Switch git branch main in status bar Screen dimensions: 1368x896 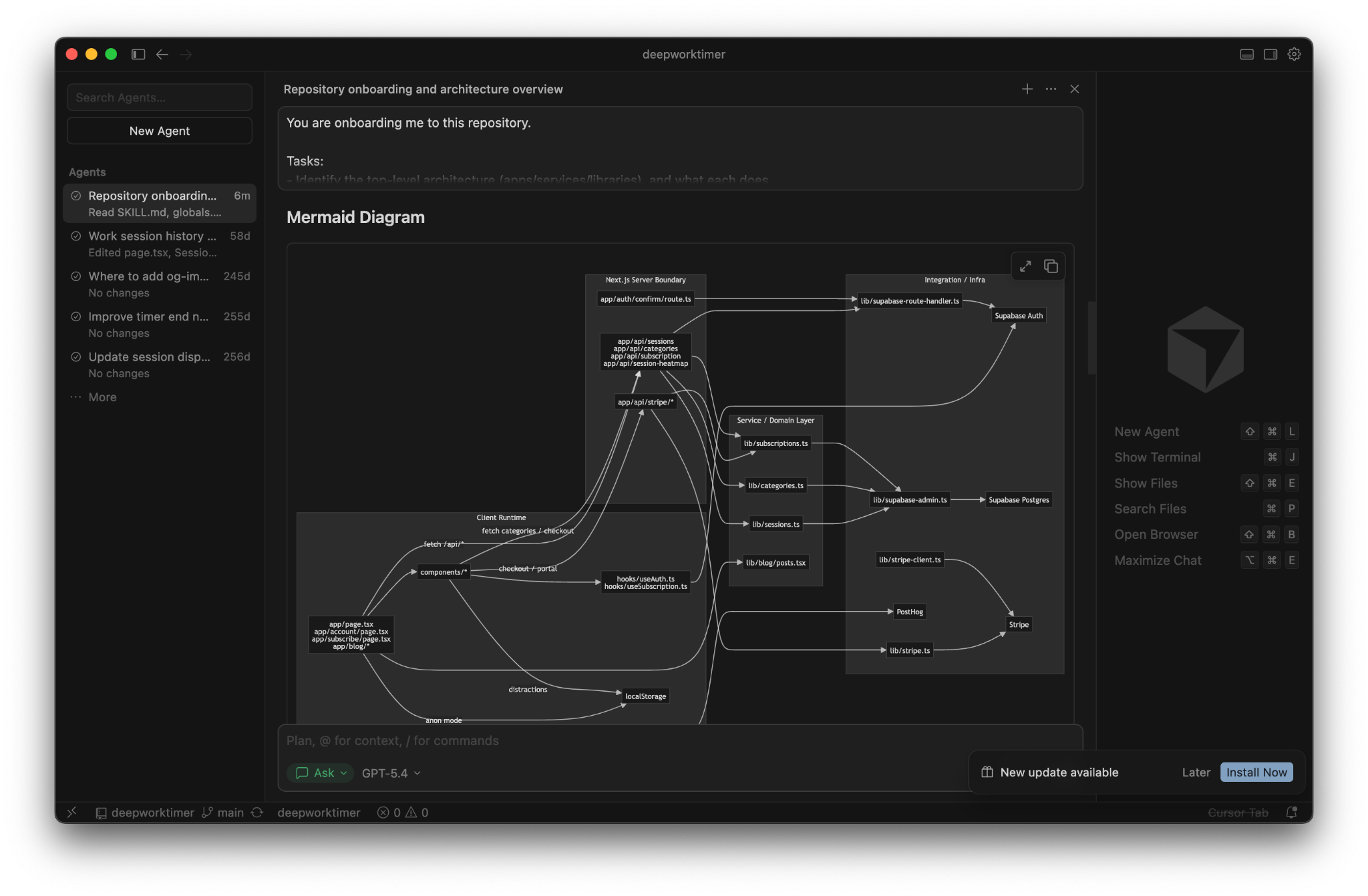(223, 813)
